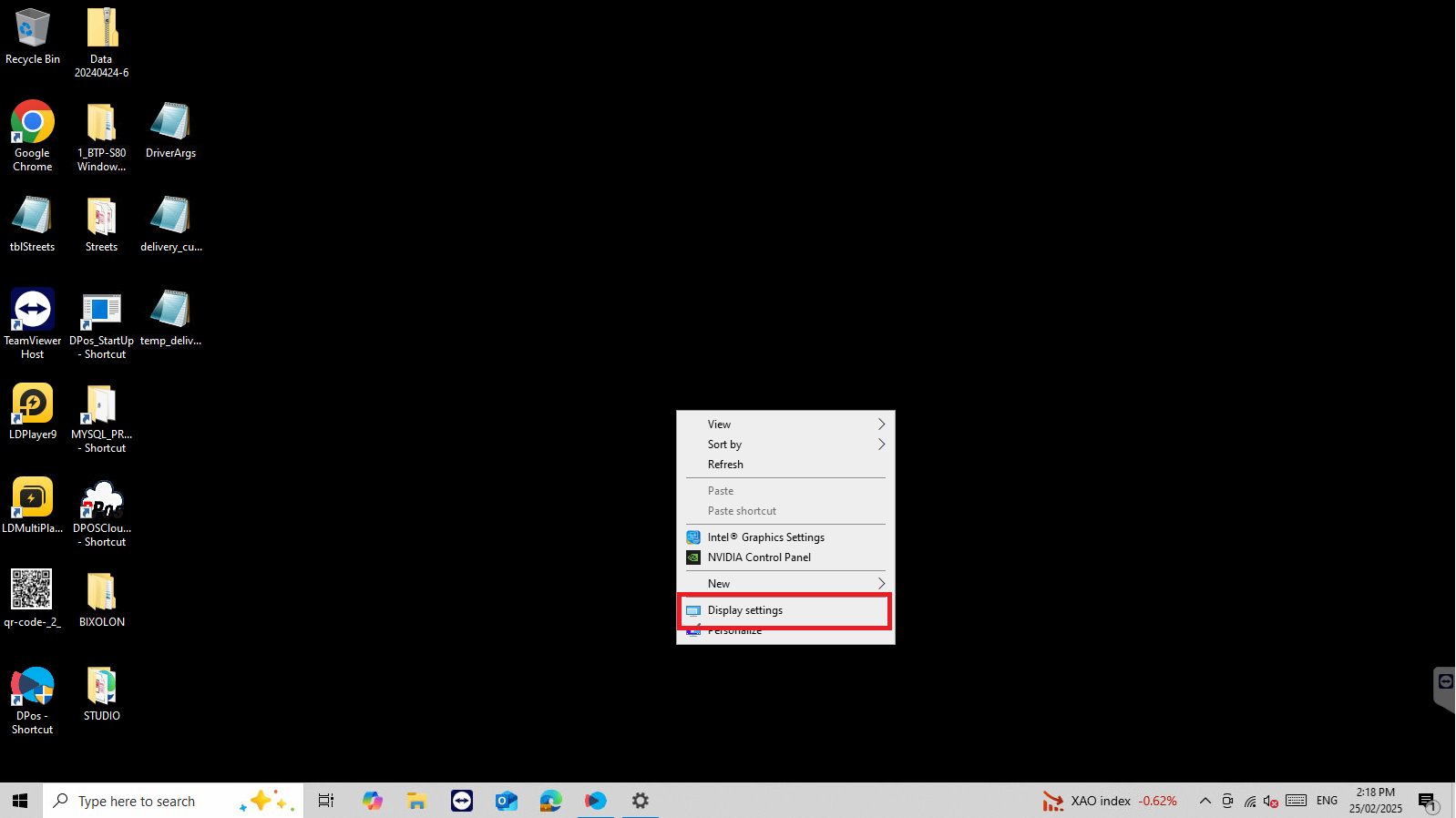Select the temp_deliv file icon
The width and height of the screenshot is (1456, 818).
170,317
